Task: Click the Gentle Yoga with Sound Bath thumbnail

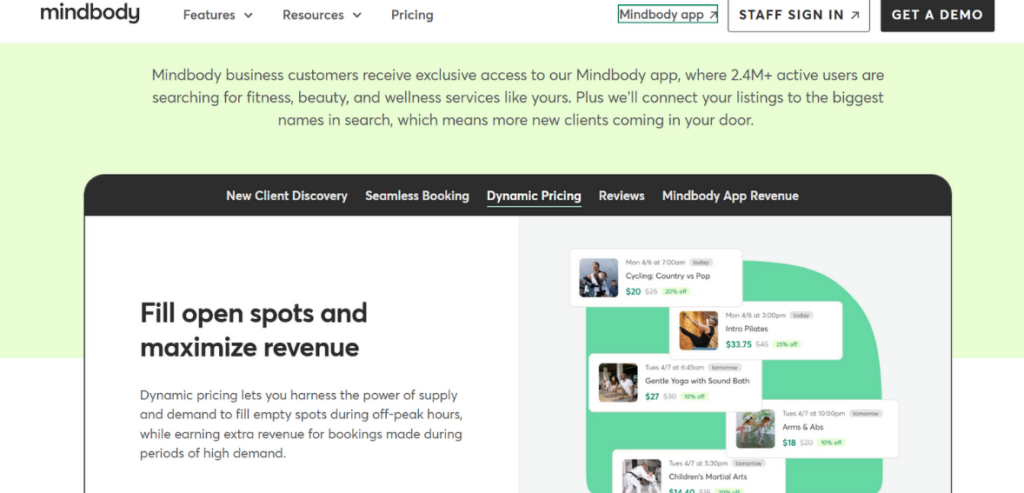Action: click(618, 383)
